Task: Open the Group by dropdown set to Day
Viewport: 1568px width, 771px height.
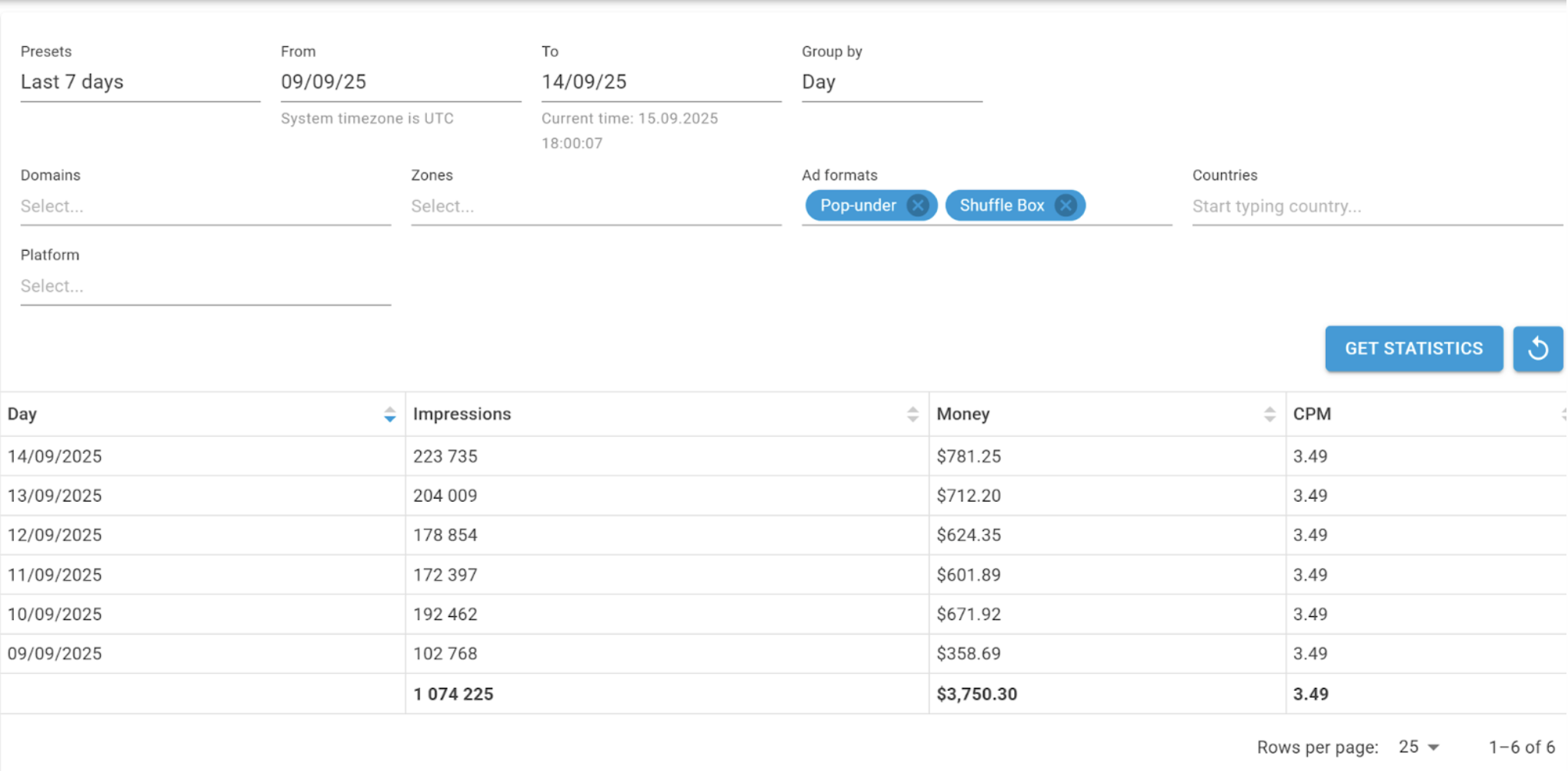Action: pyautogui.click(x=892, y=82)
